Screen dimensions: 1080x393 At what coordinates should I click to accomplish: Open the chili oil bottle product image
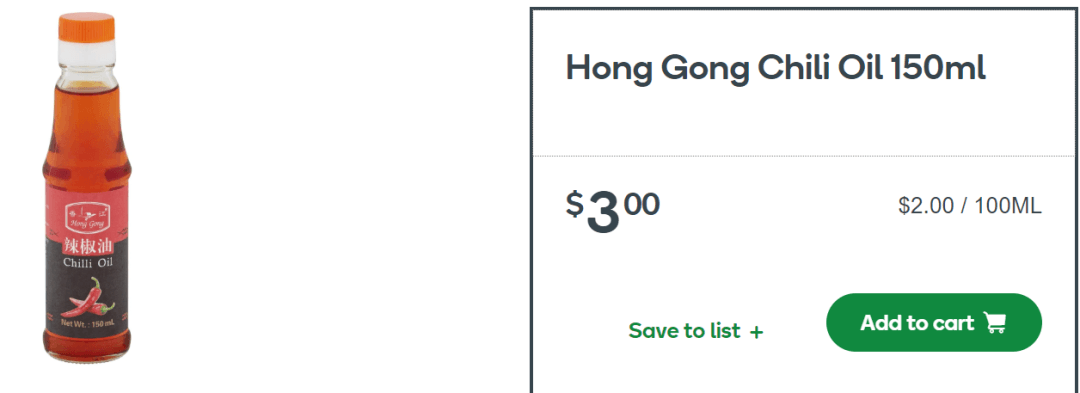pos(87,187)
